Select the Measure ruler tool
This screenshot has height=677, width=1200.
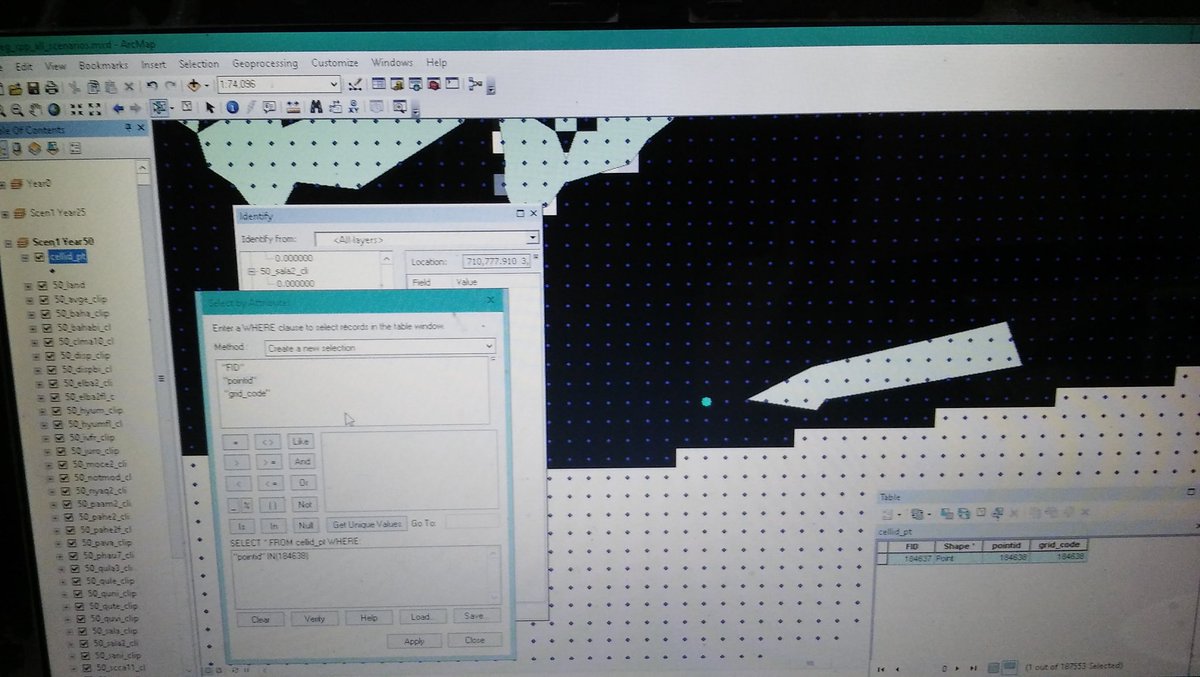coord(293,106)
